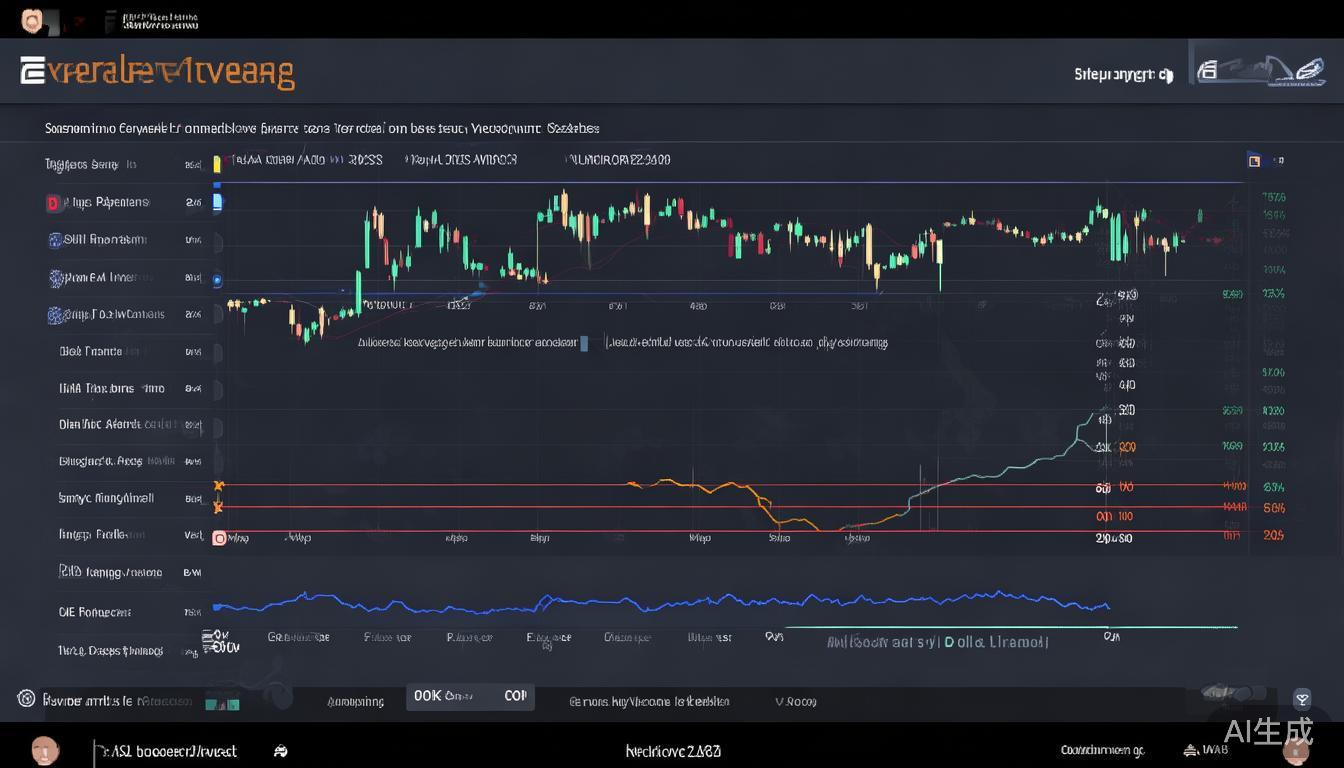Select the second sidebar row with the red D icon
1344x768 pixels.
pyautogui.click(x=108, y=203)
